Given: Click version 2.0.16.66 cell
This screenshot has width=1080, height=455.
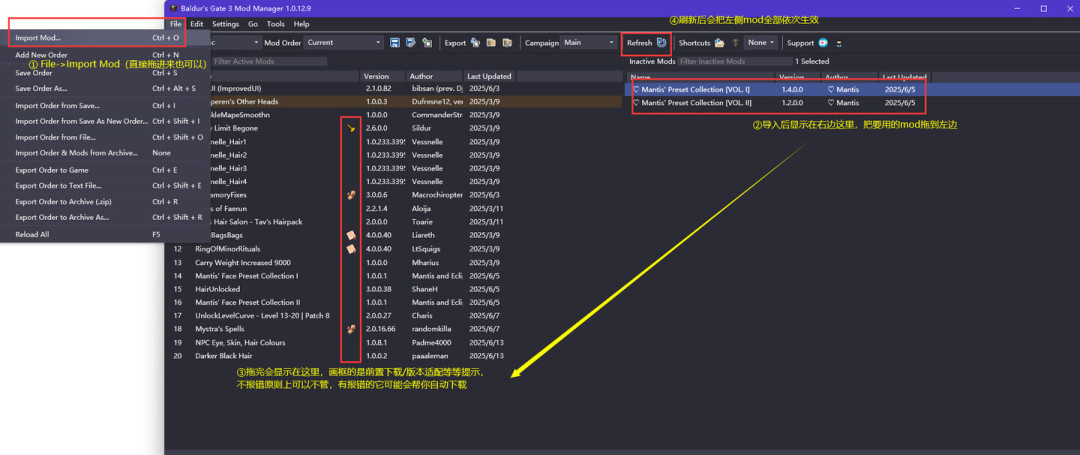Looking at the screenshot, I should 381,329.
